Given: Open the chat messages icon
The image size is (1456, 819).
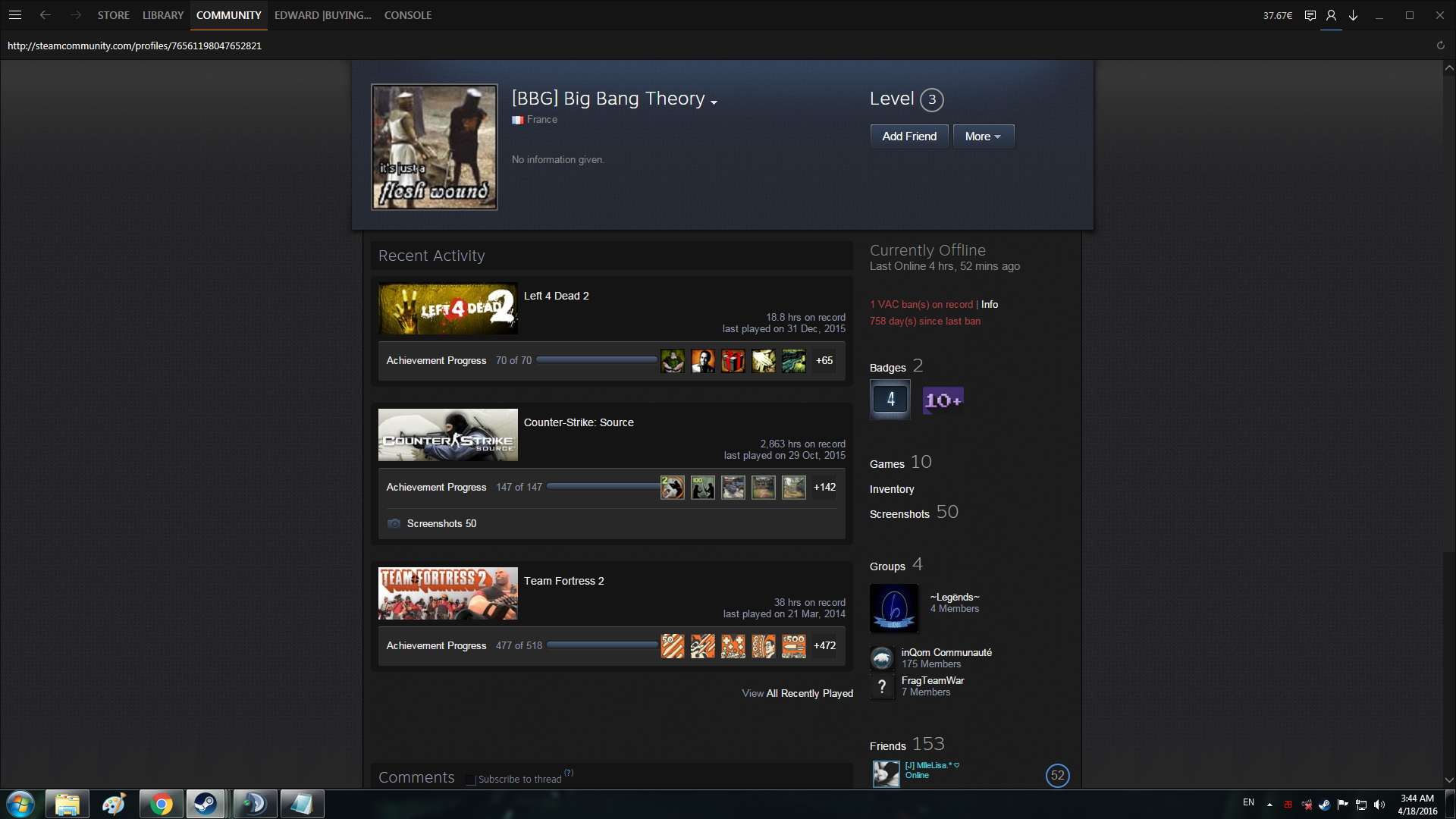Looking at the screenshot, I should 1310,15.
